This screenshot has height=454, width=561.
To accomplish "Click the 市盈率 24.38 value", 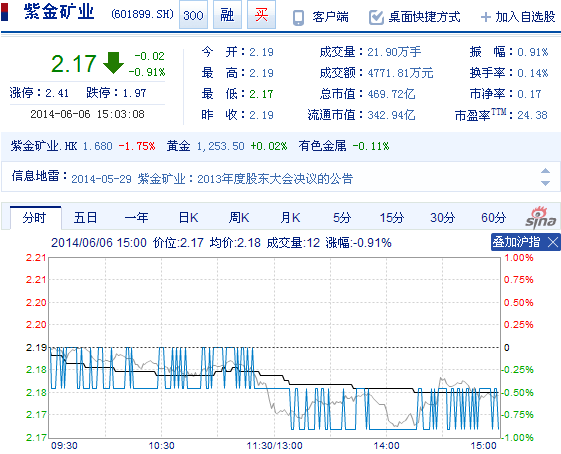I will (532, 115).
